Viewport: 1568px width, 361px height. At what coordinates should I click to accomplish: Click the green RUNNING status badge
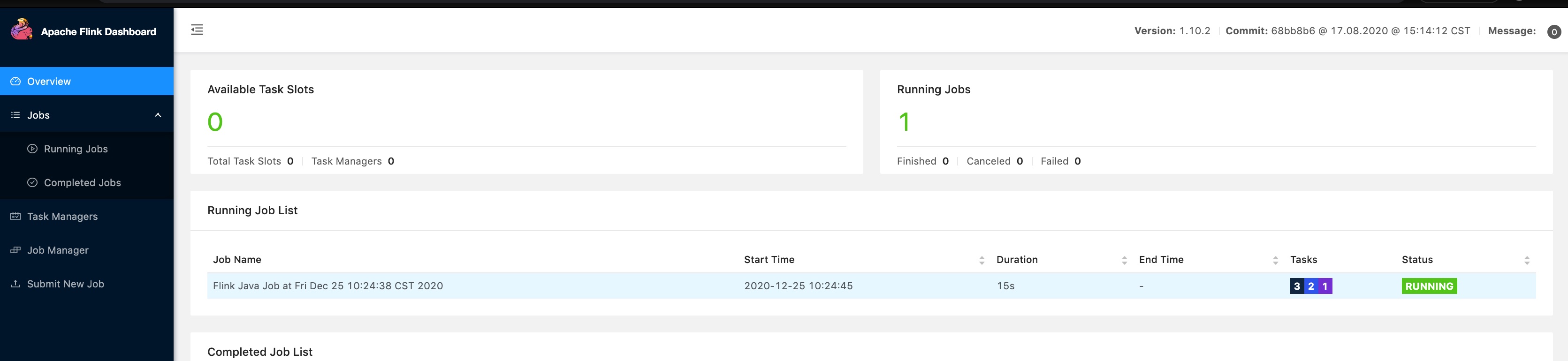click(x=1429, y=286)
